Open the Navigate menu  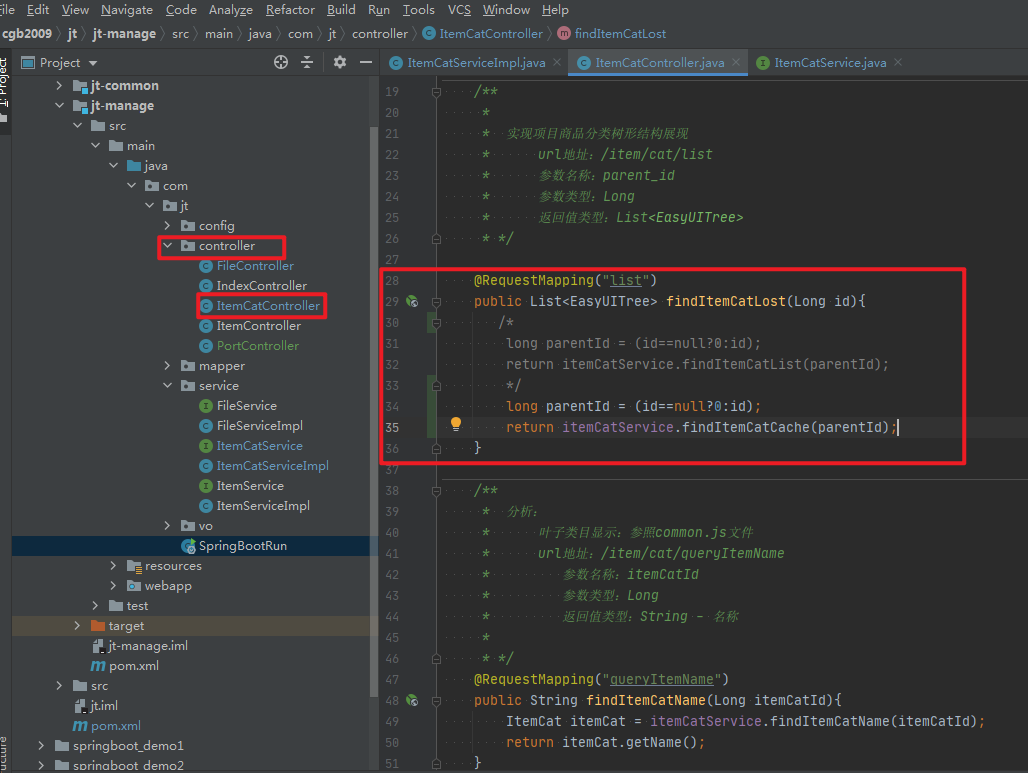tap(127, 10)
